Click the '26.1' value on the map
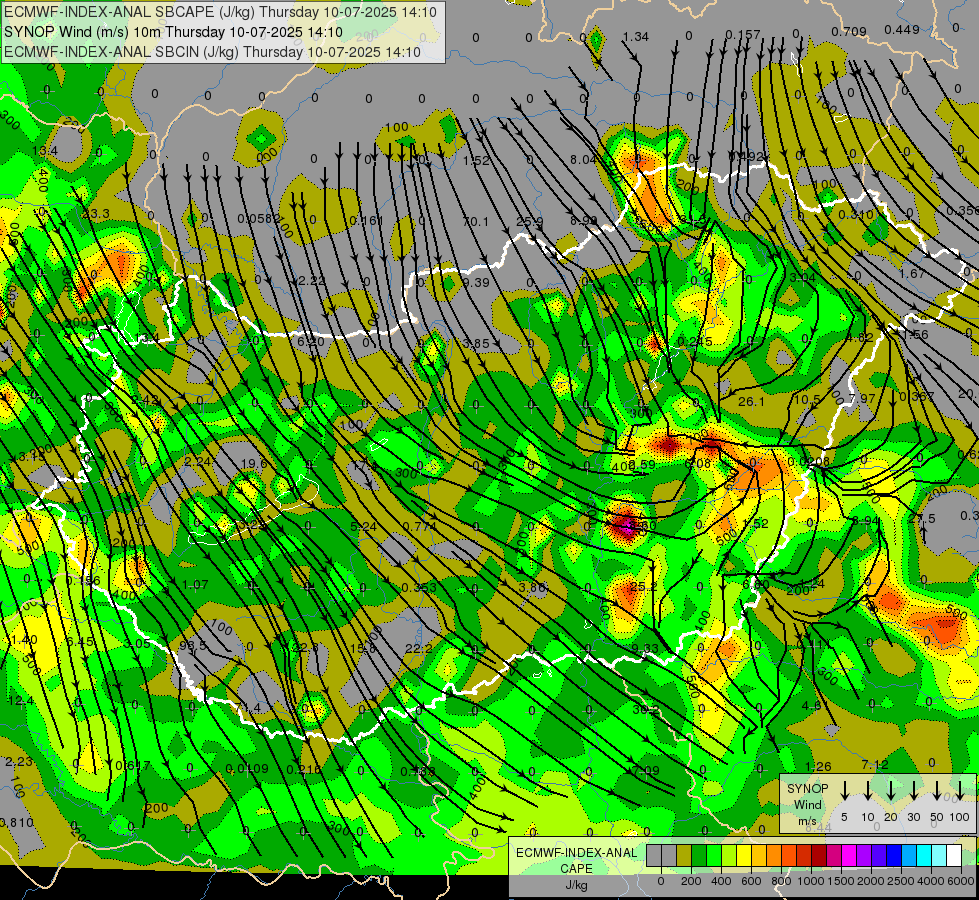 click(x=751, y=402)
